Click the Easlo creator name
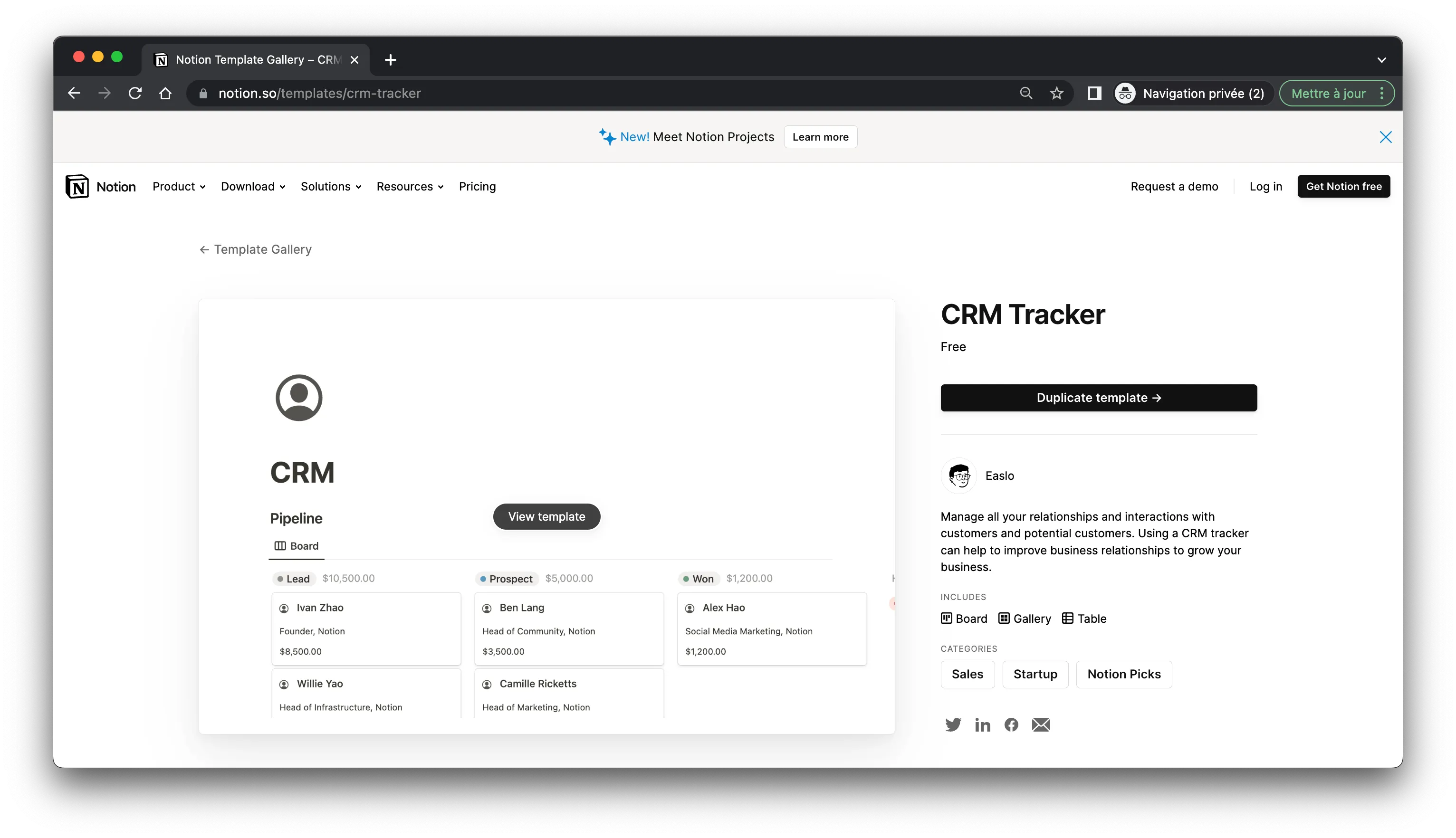The height and width of the screenshot is (838, 1456). click(999, 476)
